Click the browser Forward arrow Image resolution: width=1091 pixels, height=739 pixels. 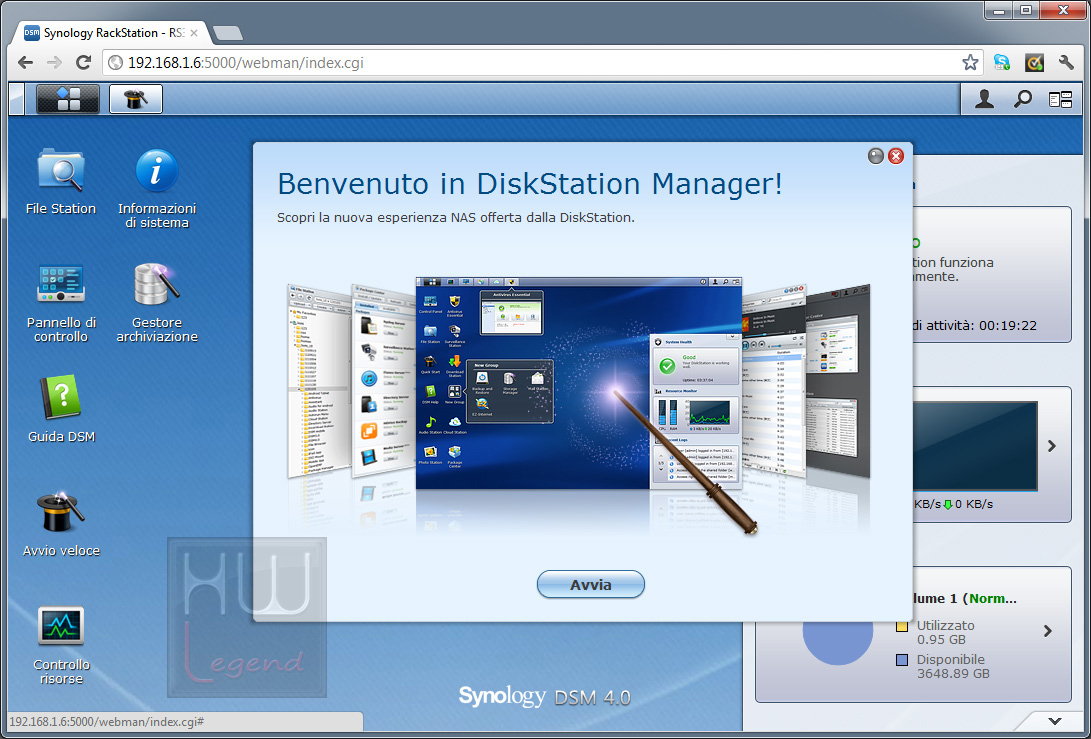[54, 63]
